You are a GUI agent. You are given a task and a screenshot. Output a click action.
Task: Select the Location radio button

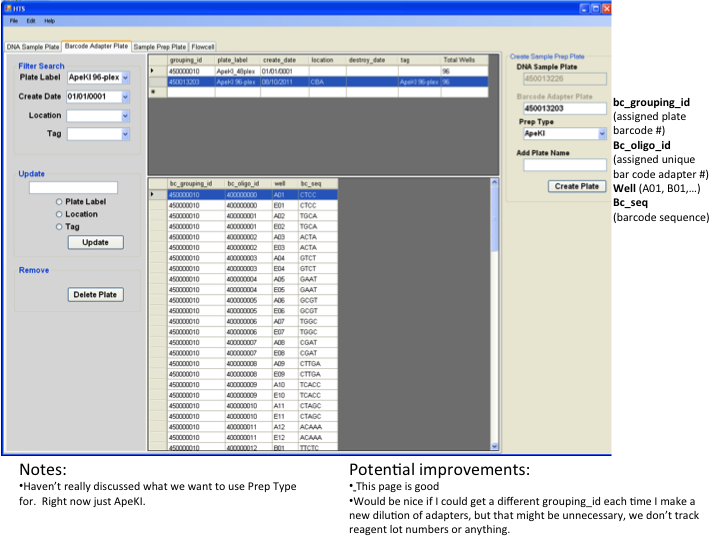click(59, 214)
